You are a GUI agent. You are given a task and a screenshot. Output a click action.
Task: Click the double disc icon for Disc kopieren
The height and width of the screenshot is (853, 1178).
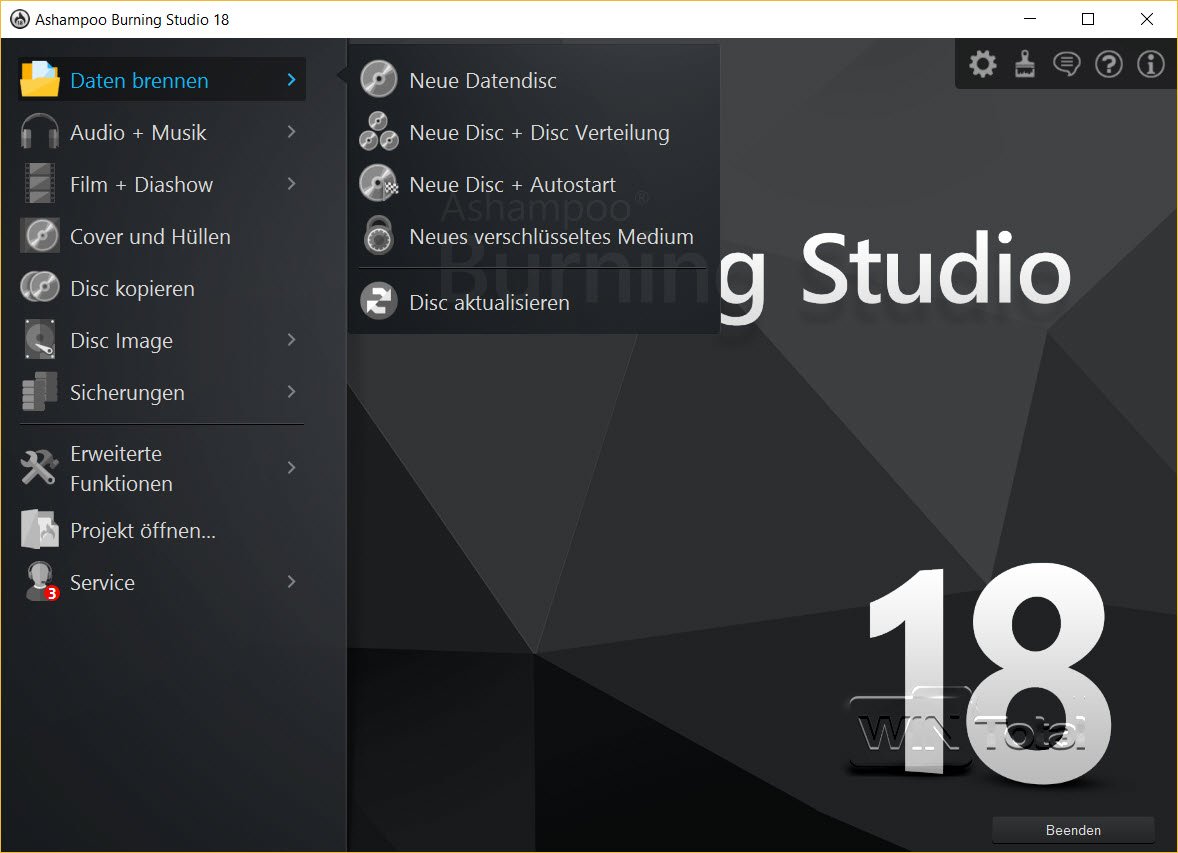click(40, 288)
